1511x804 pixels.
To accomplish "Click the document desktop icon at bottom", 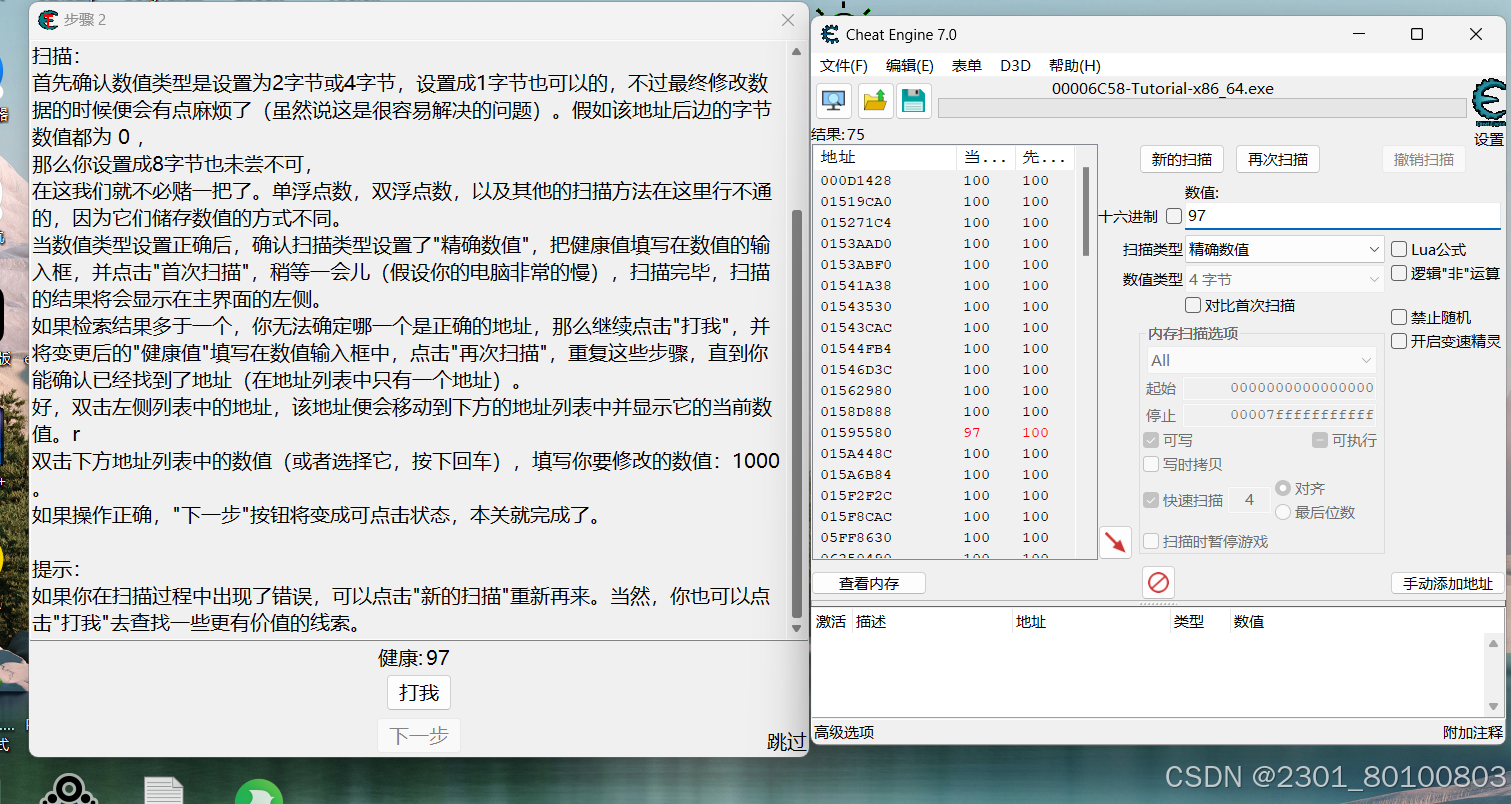I will point(163,791).
